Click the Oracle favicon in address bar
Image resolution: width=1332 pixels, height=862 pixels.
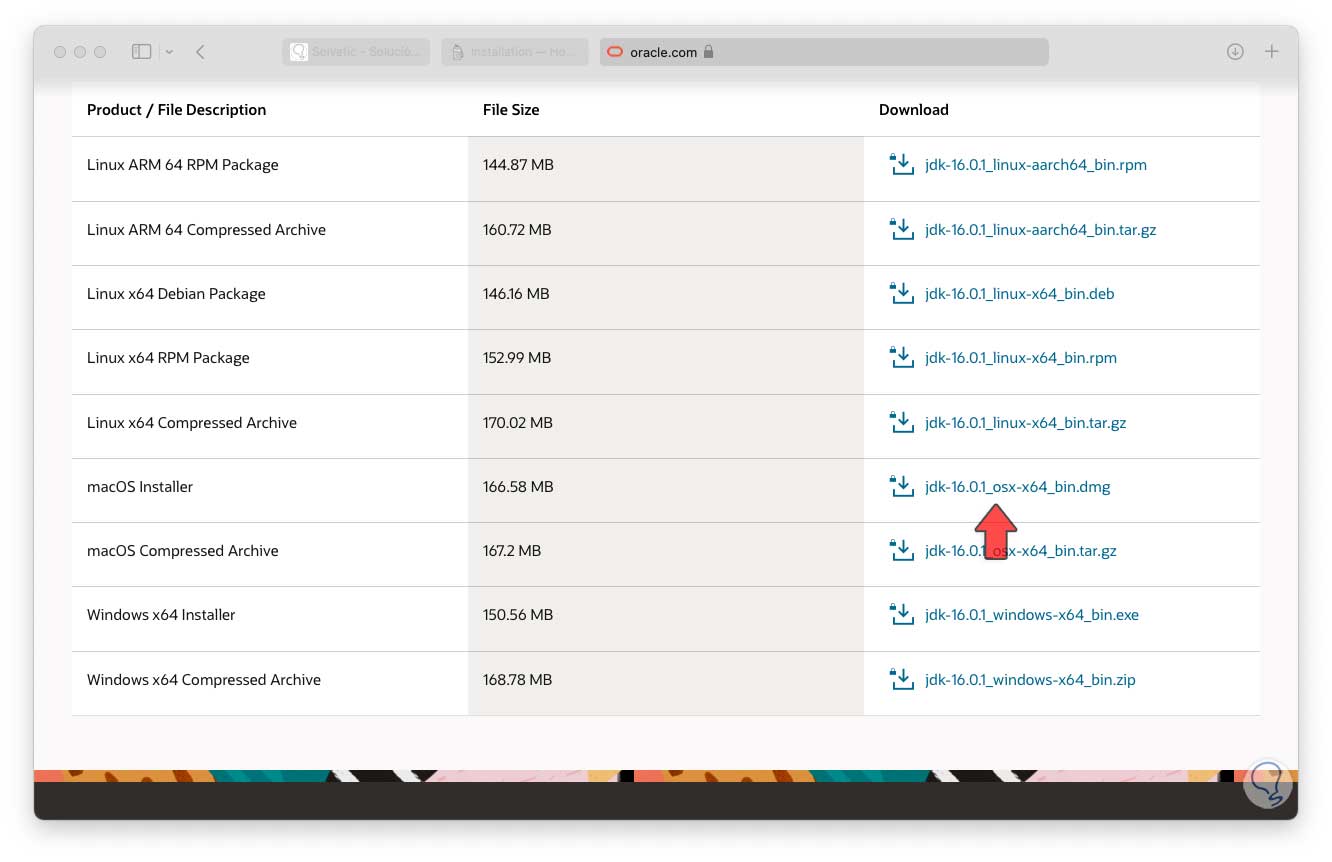click(615, 52)
